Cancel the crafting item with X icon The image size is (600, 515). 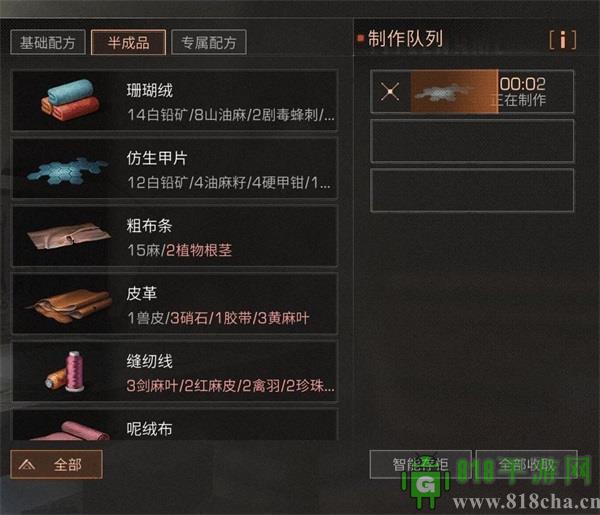click(x=390, y=92)
